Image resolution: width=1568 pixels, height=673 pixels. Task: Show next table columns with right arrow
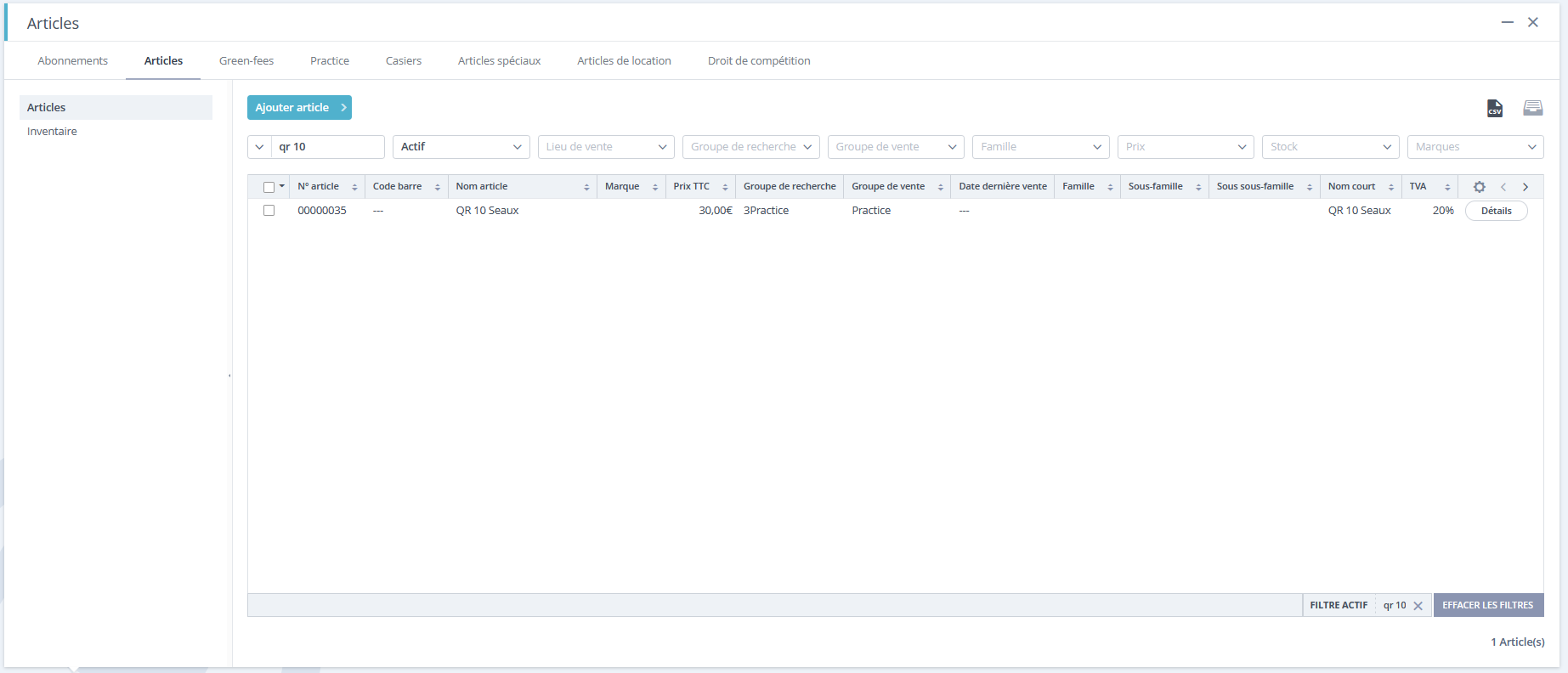1526,187
